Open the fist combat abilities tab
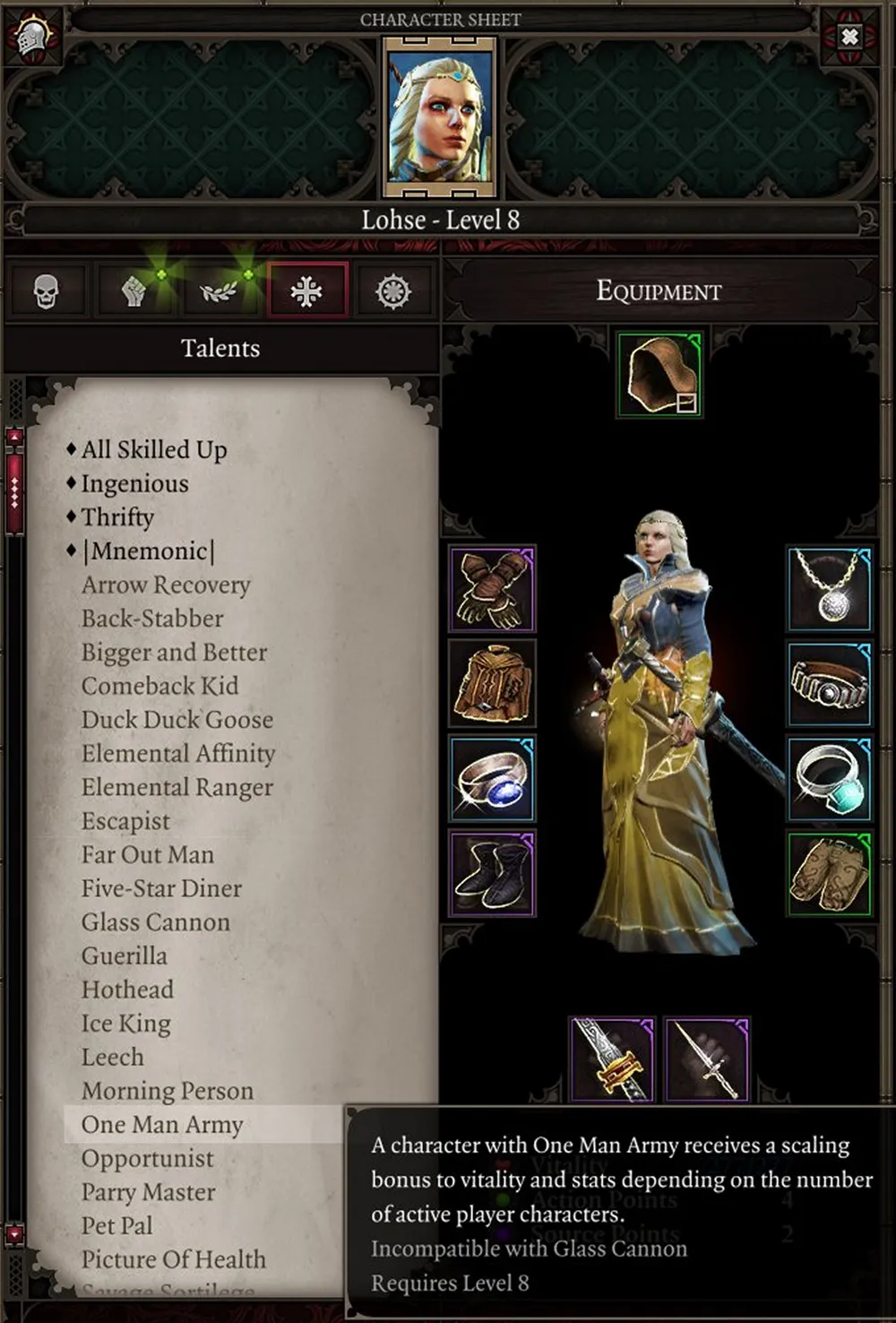The width and height of the screenshot is (896, 1323). (134, 291)
